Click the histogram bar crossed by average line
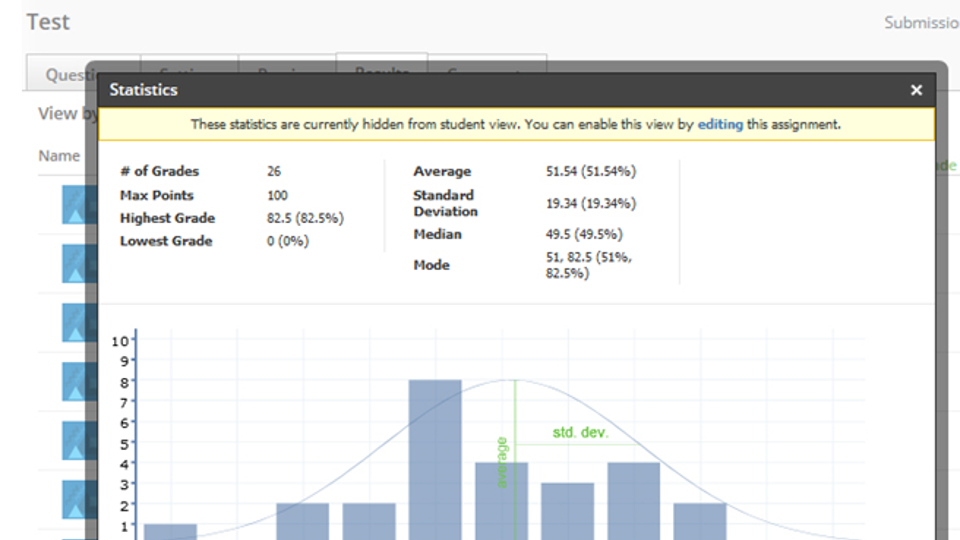 click(501, 501)
